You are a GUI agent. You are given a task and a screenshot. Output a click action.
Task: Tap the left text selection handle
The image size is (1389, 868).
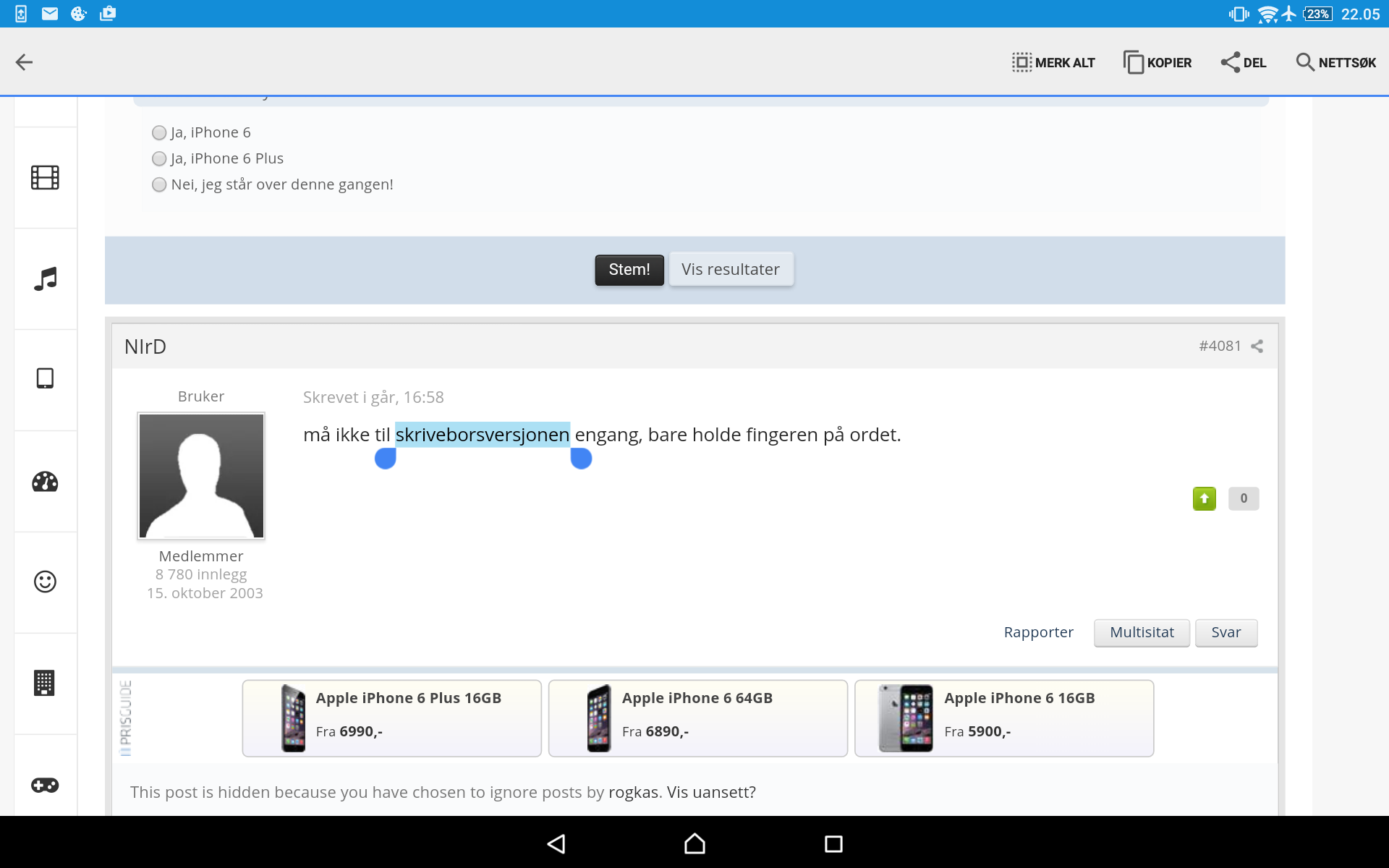point(386,459)
